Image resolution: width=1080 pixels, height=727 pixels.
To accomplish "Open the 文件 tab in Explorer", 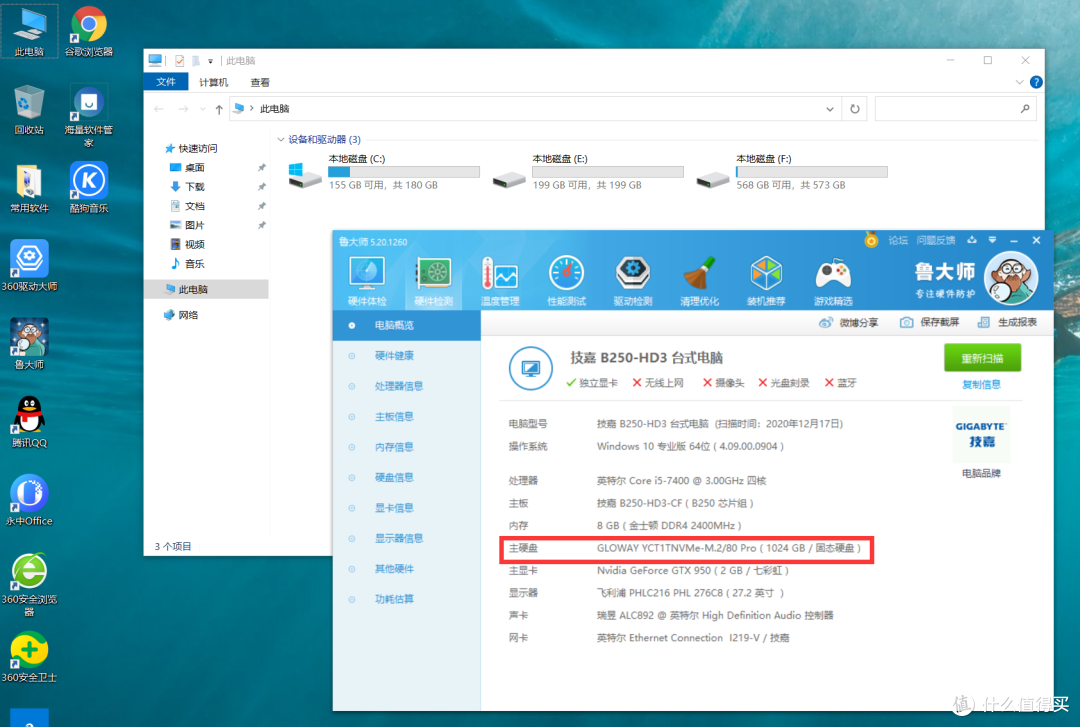I will (x=166, y=82).
